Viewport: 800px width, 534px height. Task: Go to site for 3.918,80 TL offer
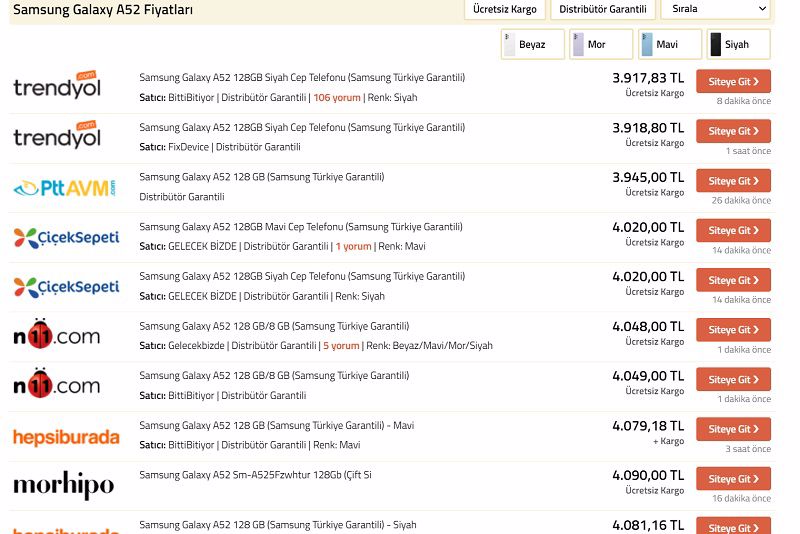(733, 131)
